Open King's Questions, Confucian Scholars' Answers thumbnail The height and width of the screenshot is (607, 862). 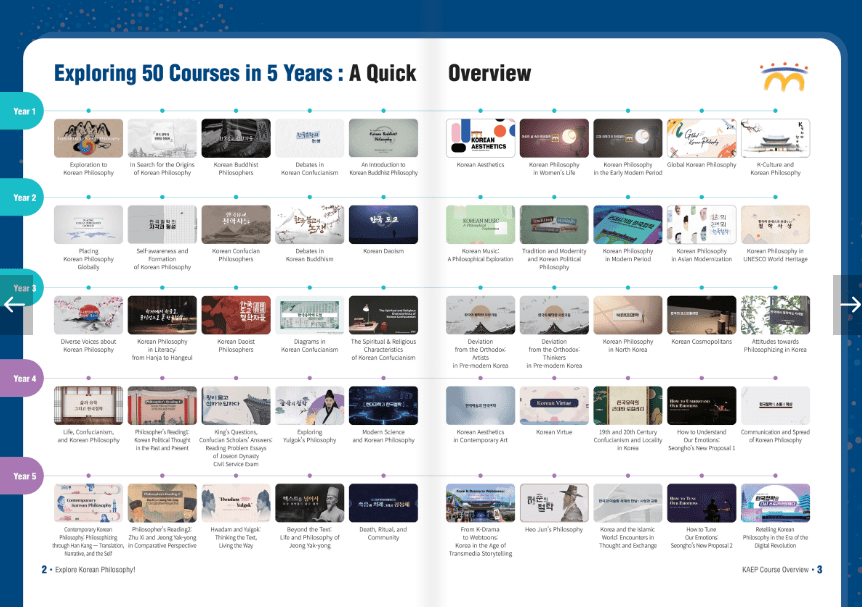[x=236, y=405]
